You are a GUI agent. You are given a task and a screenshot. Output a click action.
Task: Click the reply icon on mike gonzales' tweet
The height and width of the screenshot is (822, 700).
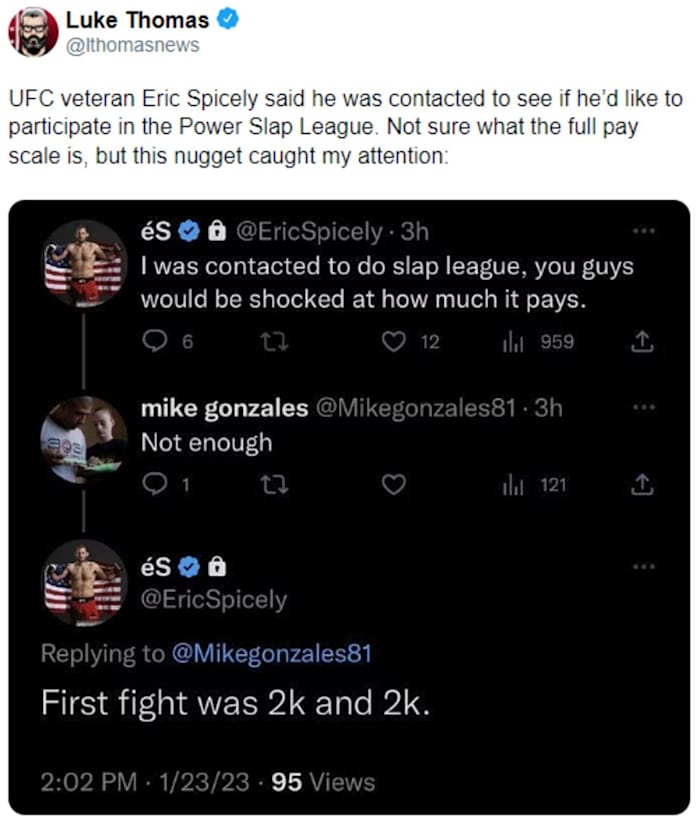[157, 486]
